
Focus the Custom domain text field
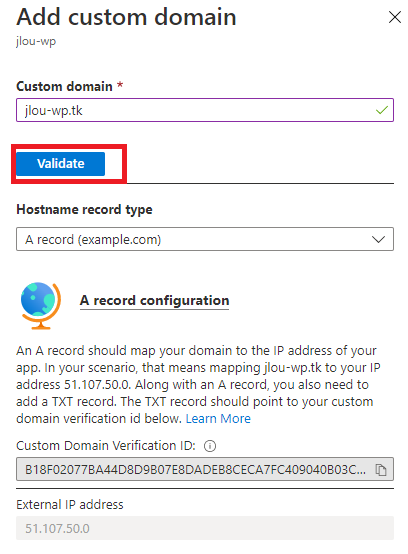click(205, 110)
